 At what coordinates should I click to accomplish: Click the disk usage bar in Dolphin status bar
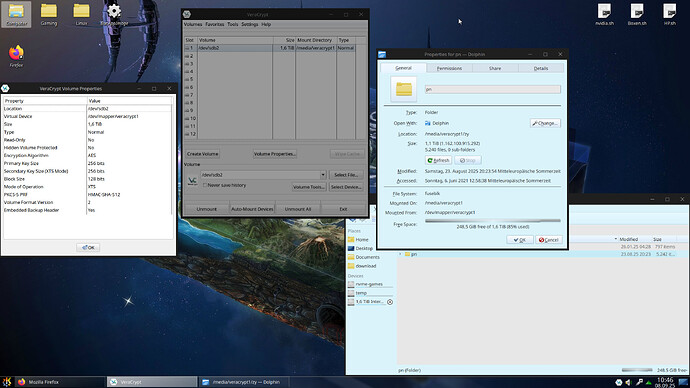[637, 370]
